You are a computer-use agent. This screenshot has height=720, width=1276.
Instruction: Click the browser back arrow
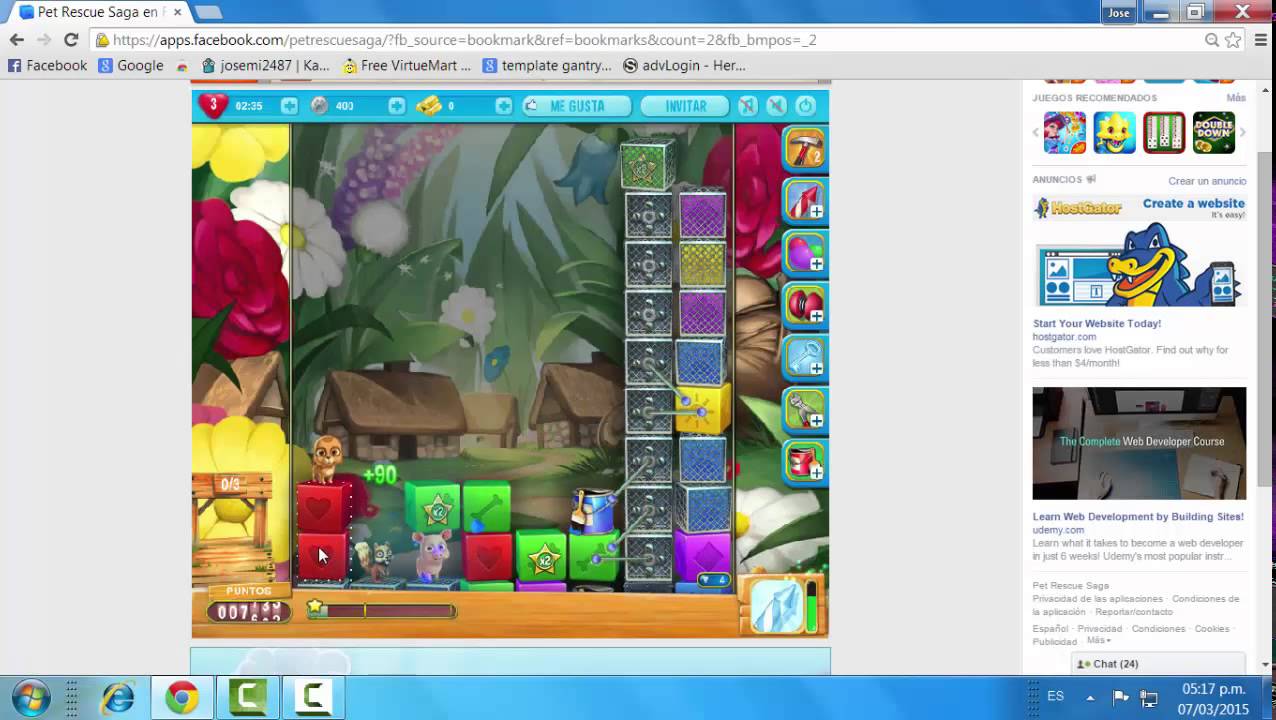point(16,40)
